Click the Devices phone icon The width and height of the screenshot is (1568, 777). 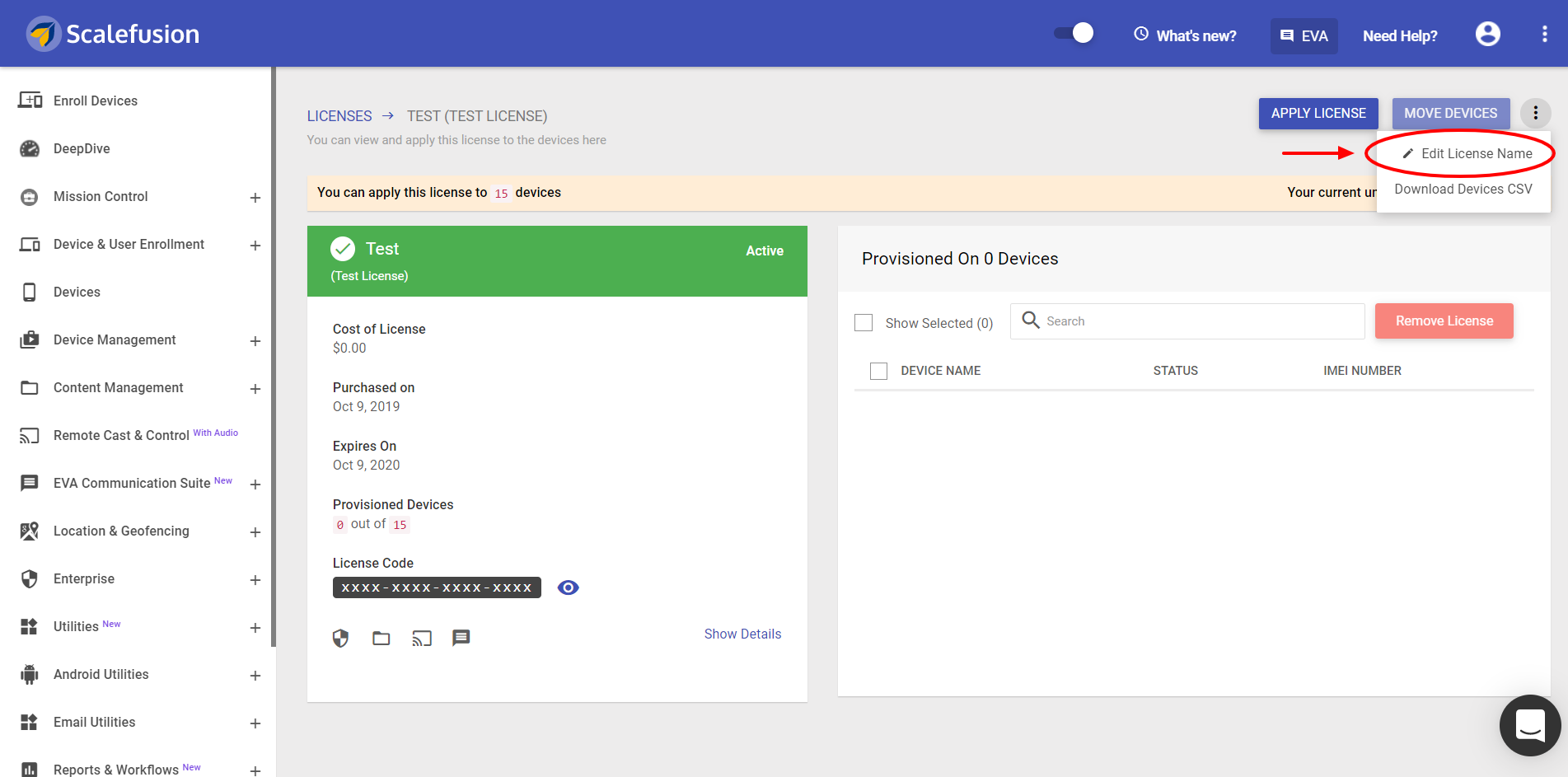pos(30,293)
